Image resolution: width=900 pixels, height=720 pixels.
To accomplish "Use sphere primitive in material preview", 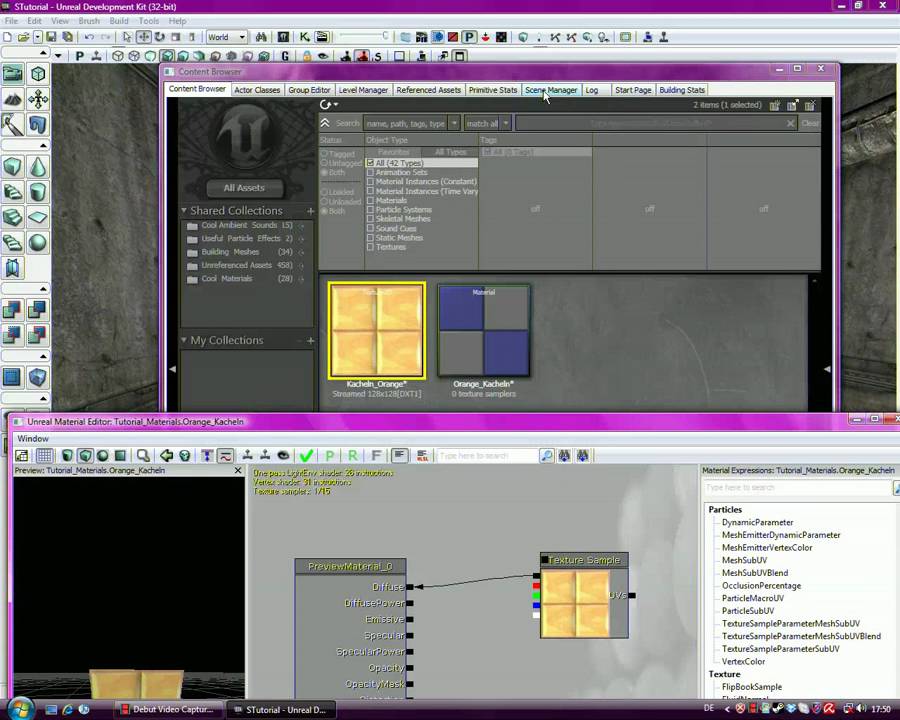I will (x=103, y=456).
